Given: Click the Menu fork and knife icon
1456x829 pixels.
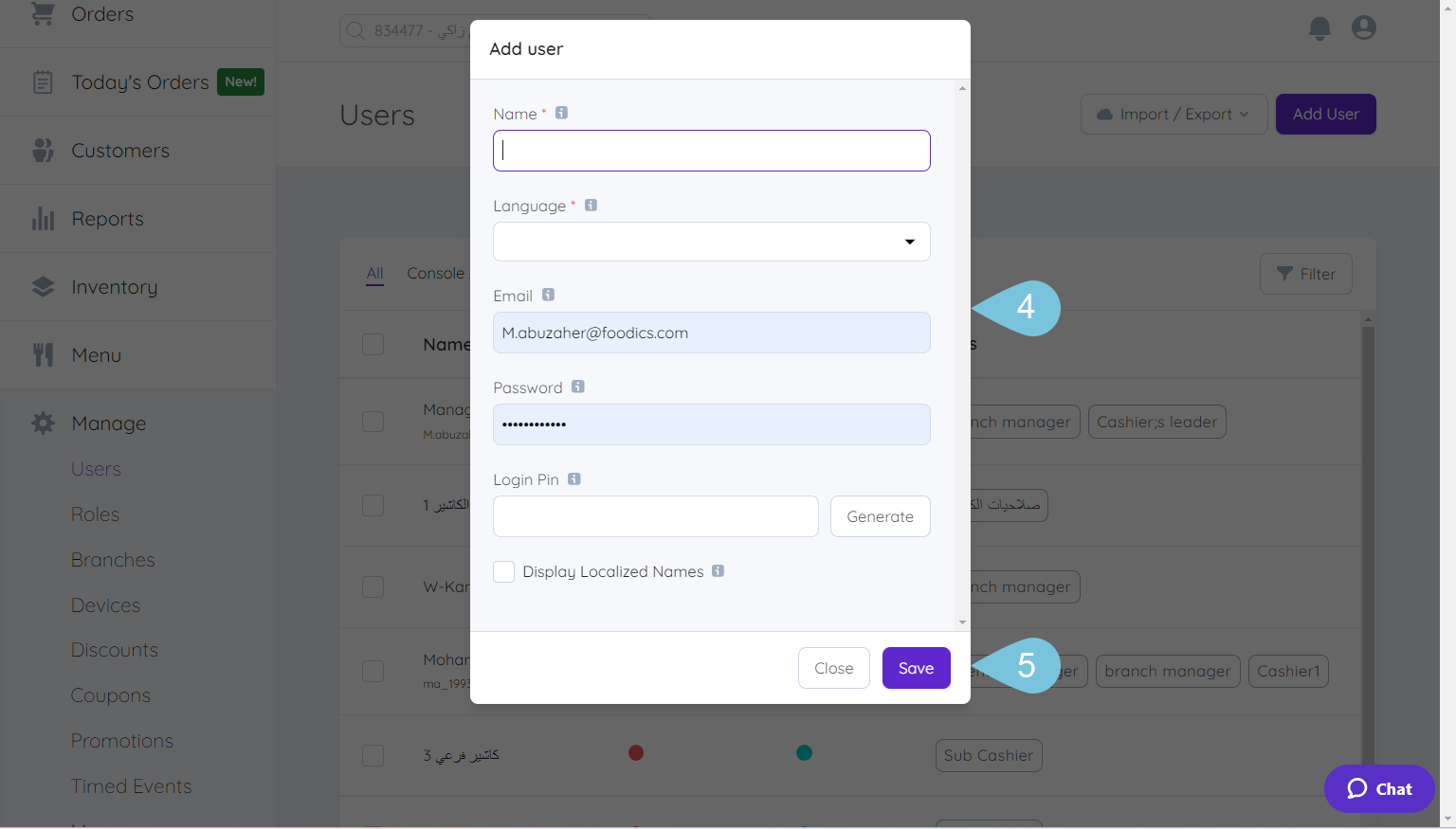Looking at the screenshot, I should coord(43,355).
